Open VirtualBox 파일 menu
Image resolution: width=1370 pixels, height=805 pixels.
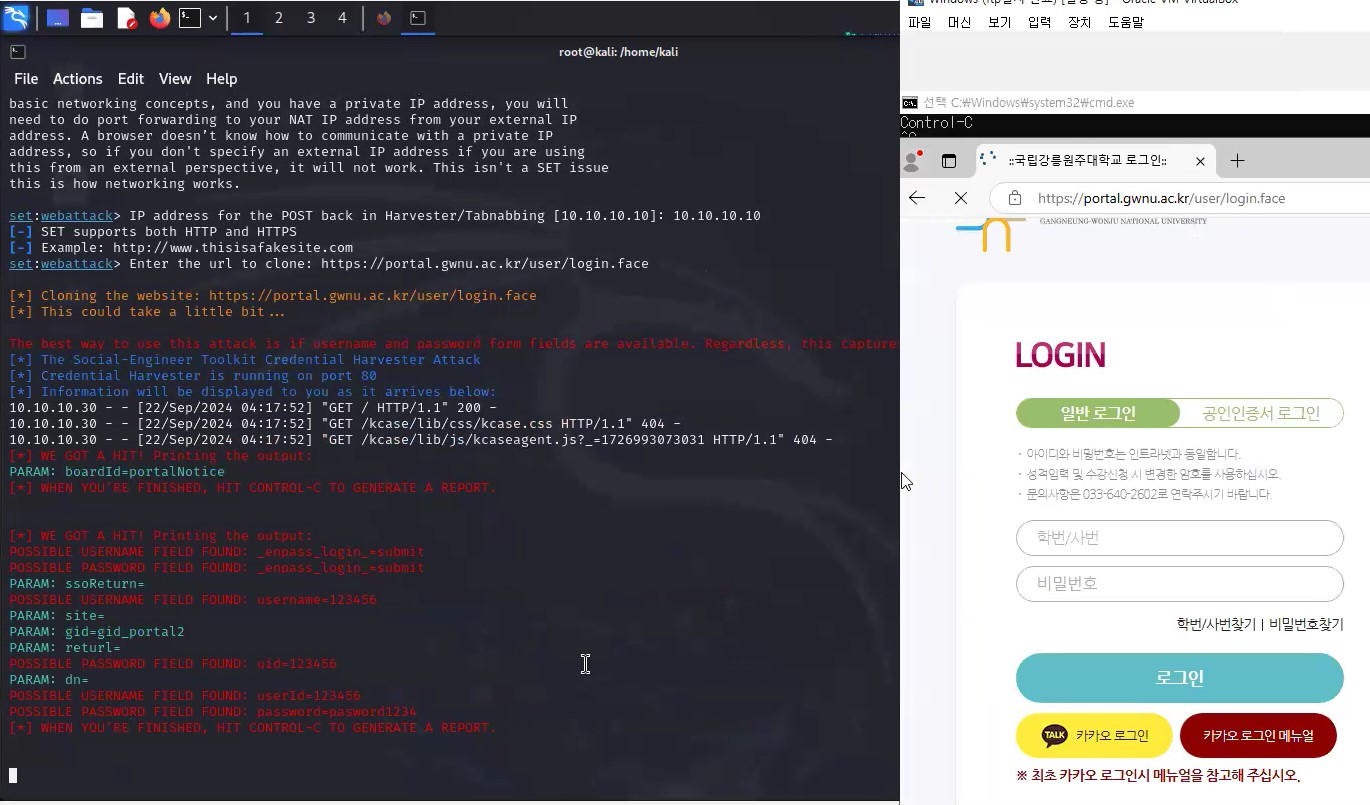tap(919, 22)
